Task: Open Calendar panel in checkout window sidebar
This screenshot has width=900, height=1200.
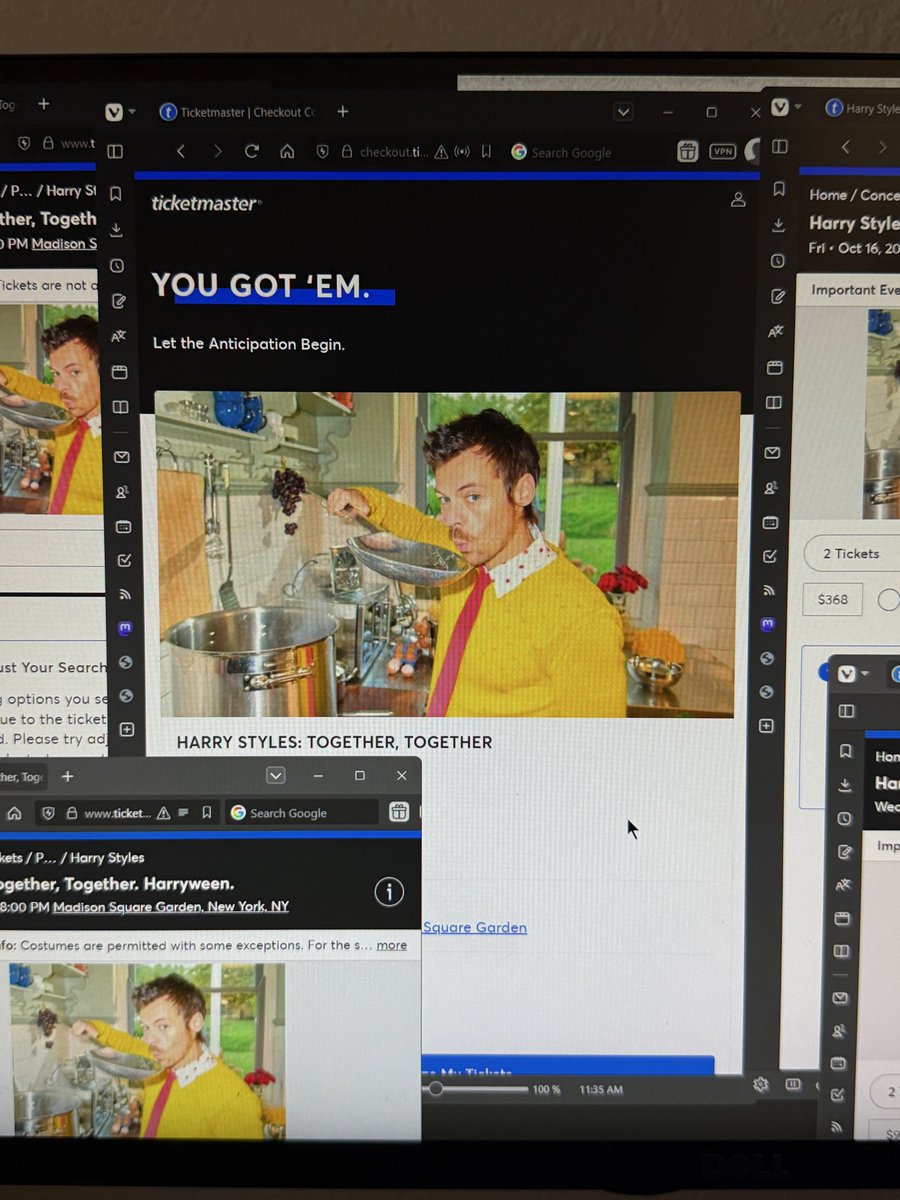Action: click(123, 526)
